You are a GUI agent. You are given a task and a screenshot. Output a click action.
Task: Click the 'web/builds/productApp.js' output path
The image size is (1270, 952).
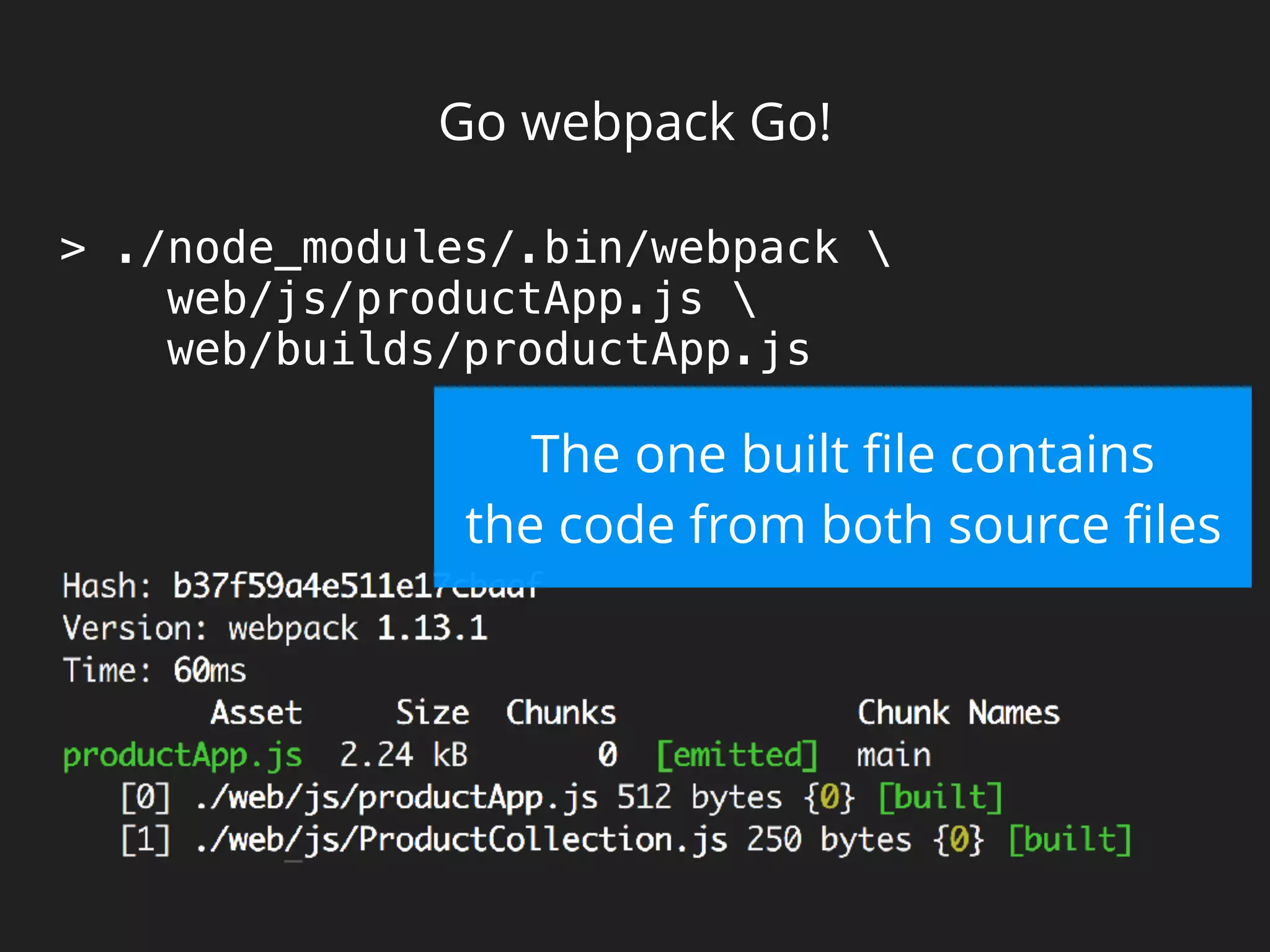pyautogui.click(x=489, y=350)
